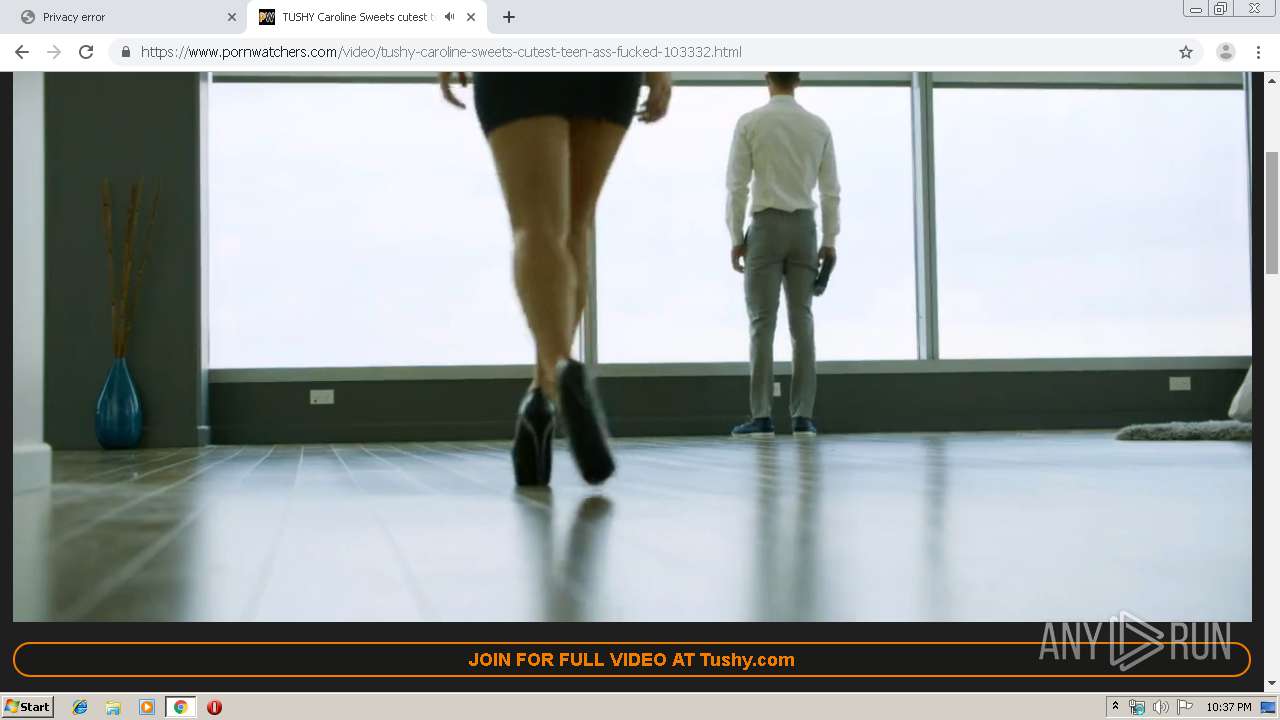Mute audio via tab speaker icon

point(450,17)
